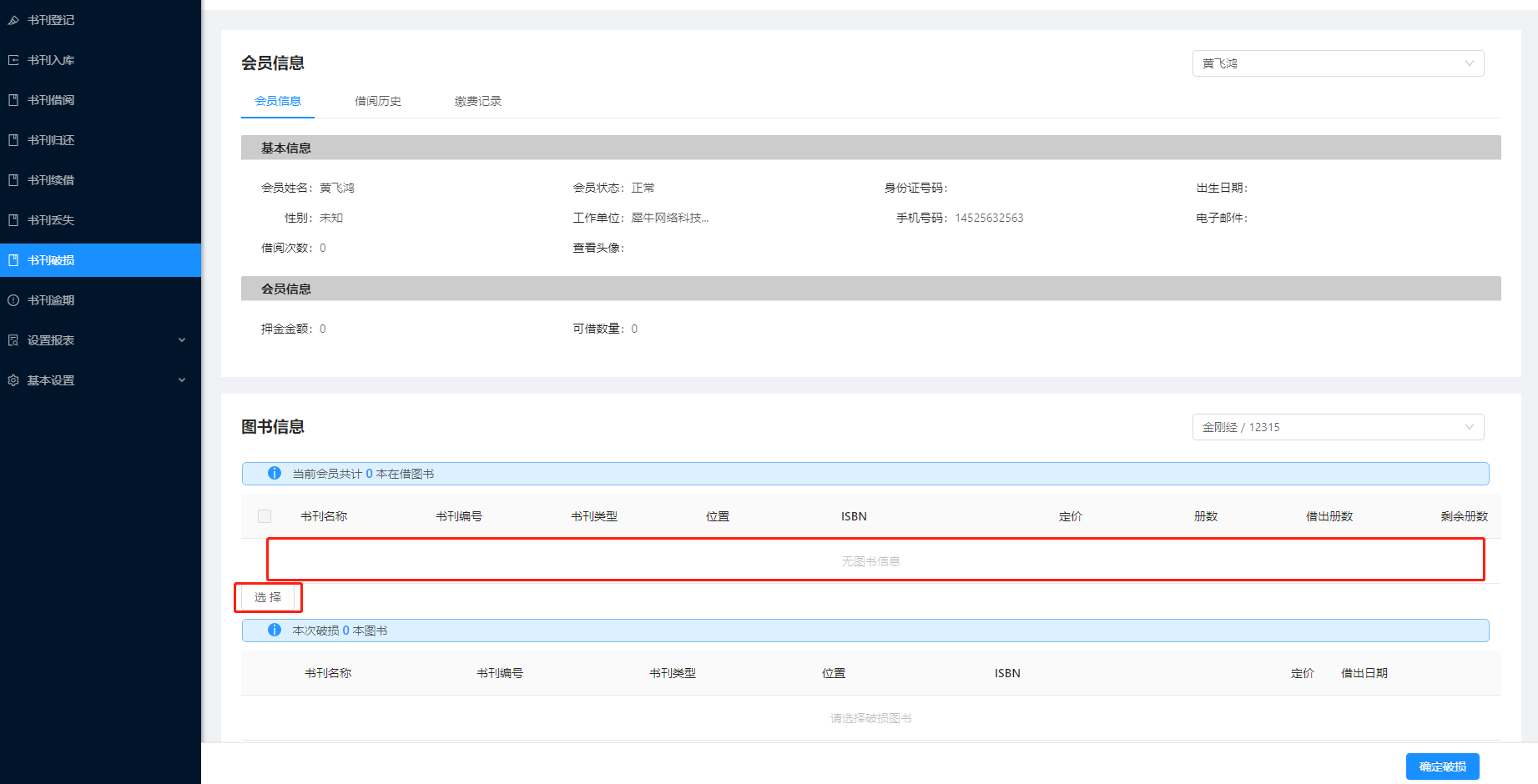Select 书刊破损 menu entry
The width and height of the screenshot is (1538, 784).
[100, 260]
